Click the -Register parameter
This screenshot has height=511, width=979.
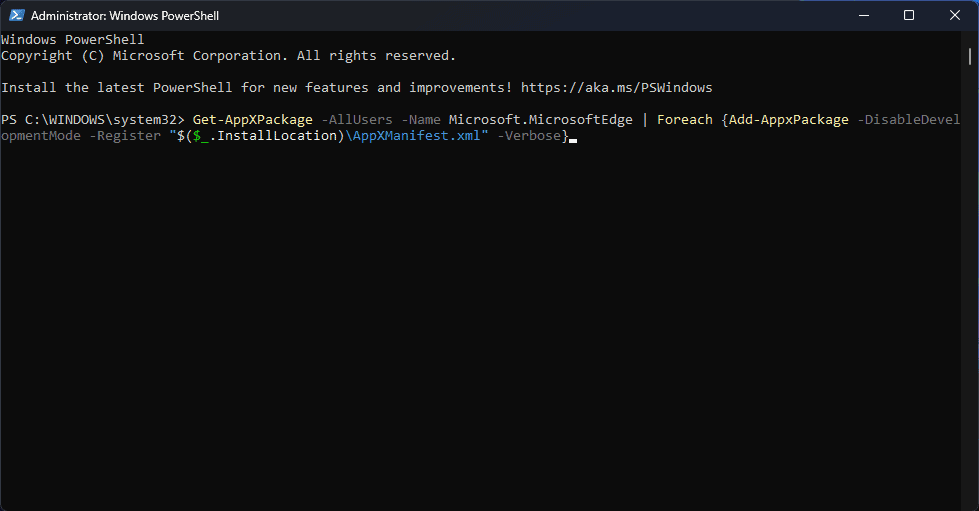pyautogui.click(x=124, y=136)
